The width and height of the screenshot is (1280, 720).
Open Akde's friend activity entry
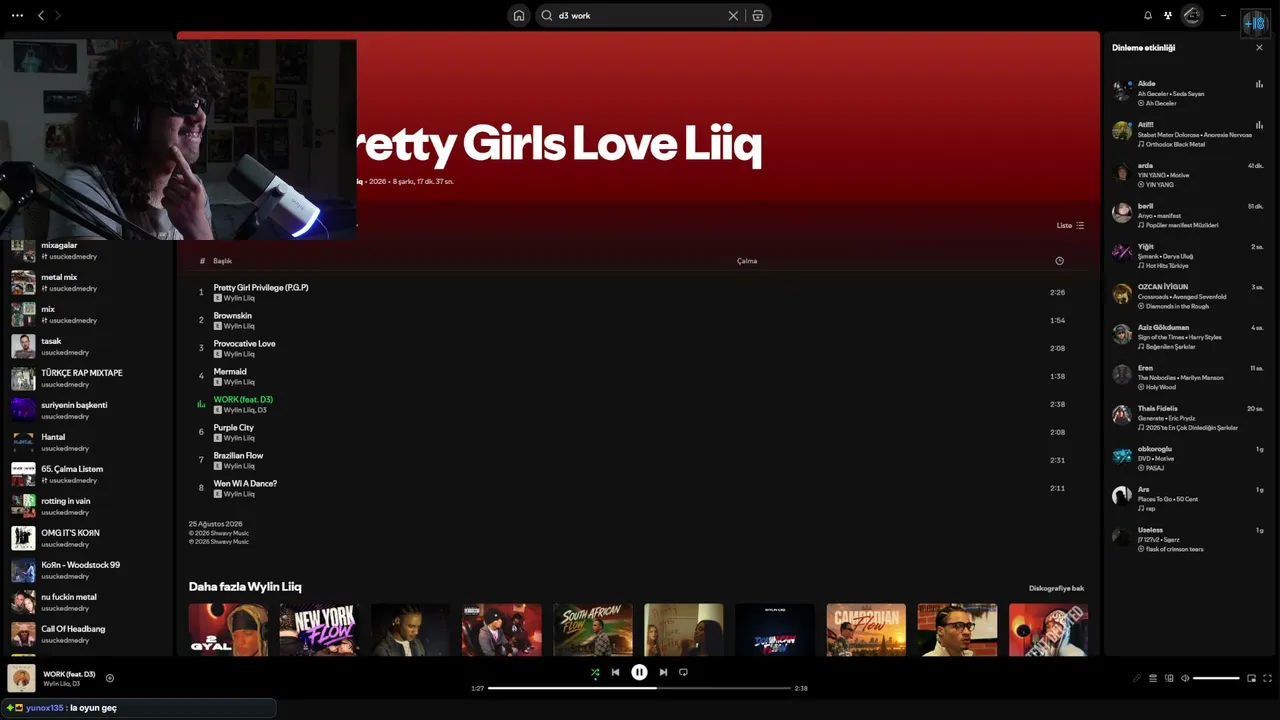pyautogui.click(x=1188, y=93)
